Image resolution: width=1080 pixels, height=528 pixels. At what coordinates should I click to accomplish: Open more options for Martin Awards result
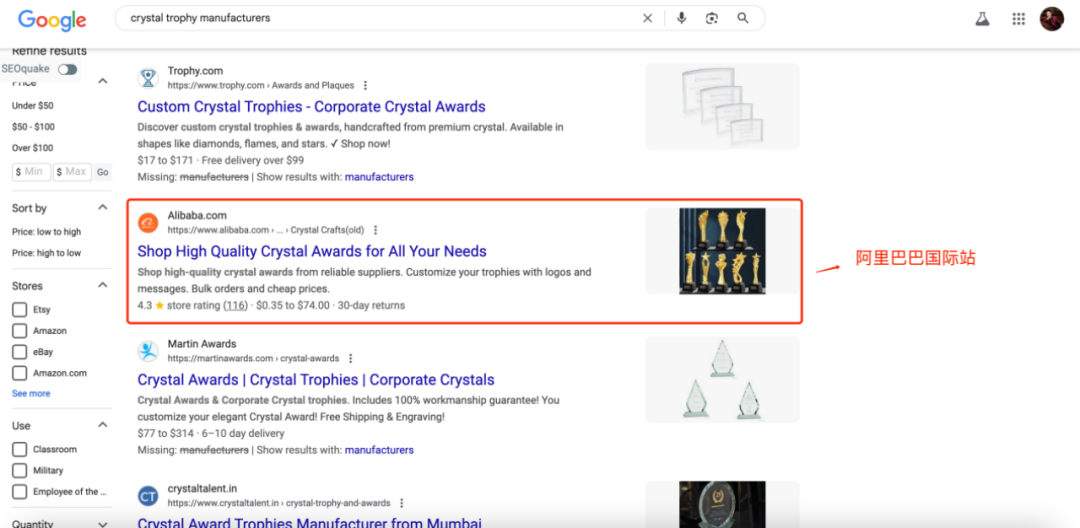(351, 359)
